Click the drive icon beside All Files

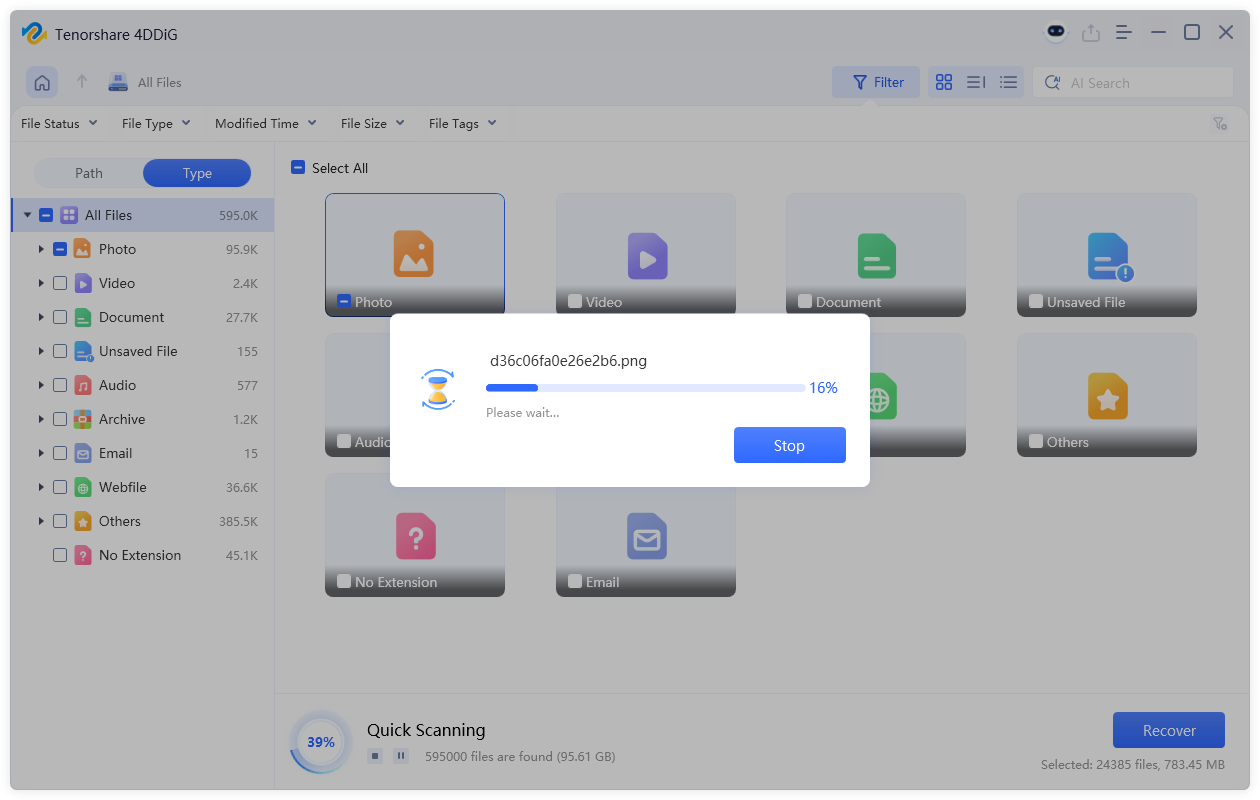(x=118, y=83)
